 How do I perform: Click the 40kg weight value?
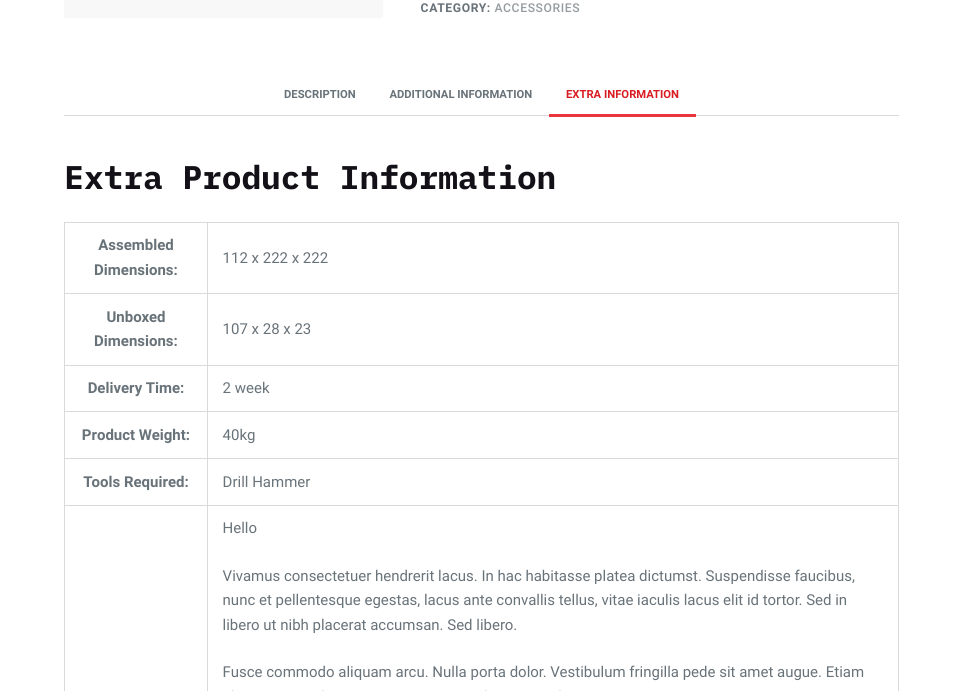[239, 435]
